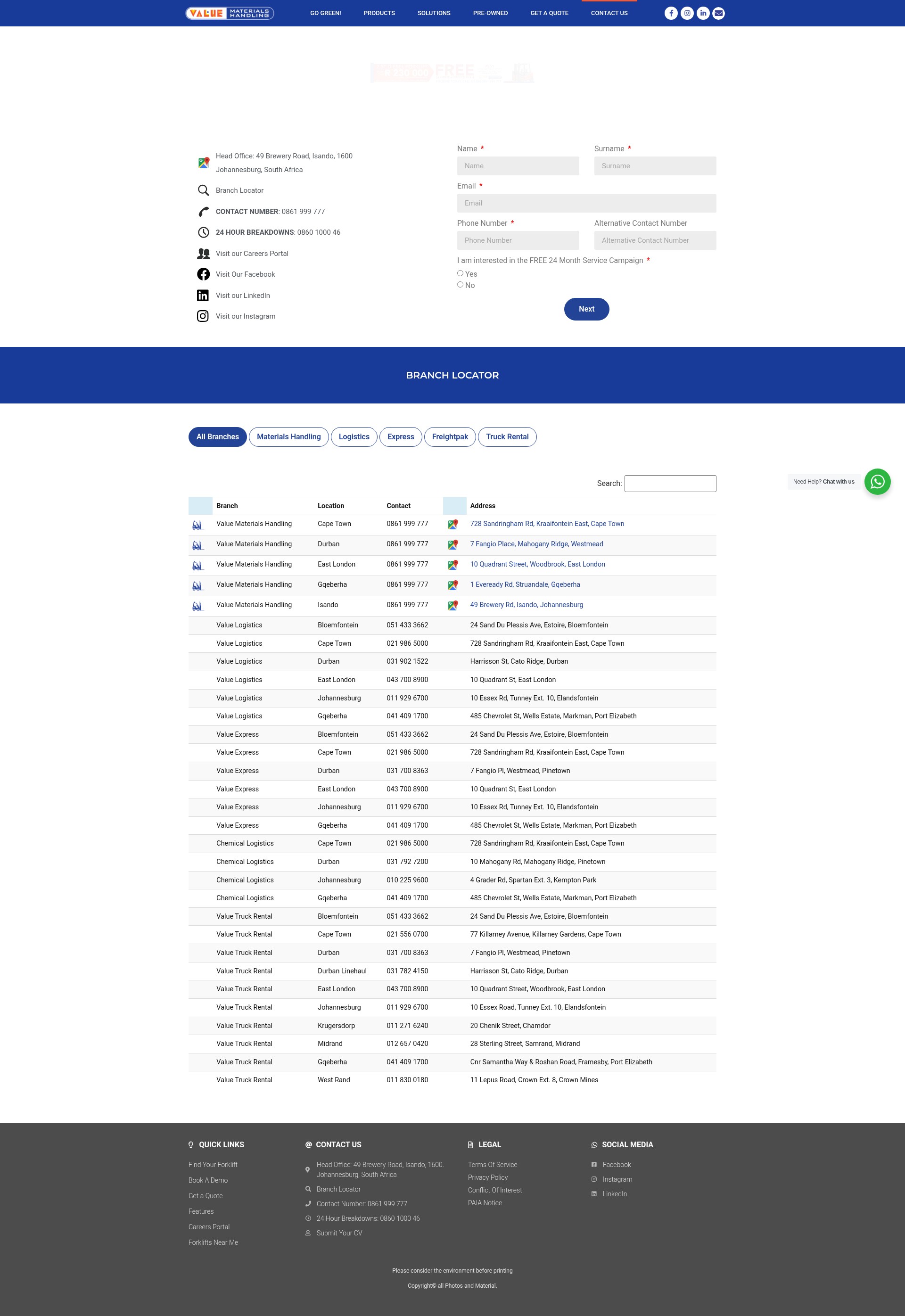The image size is (905, 1316).
Task: Open LinkedIn icon in top header
Action: [x=703, y=13]
